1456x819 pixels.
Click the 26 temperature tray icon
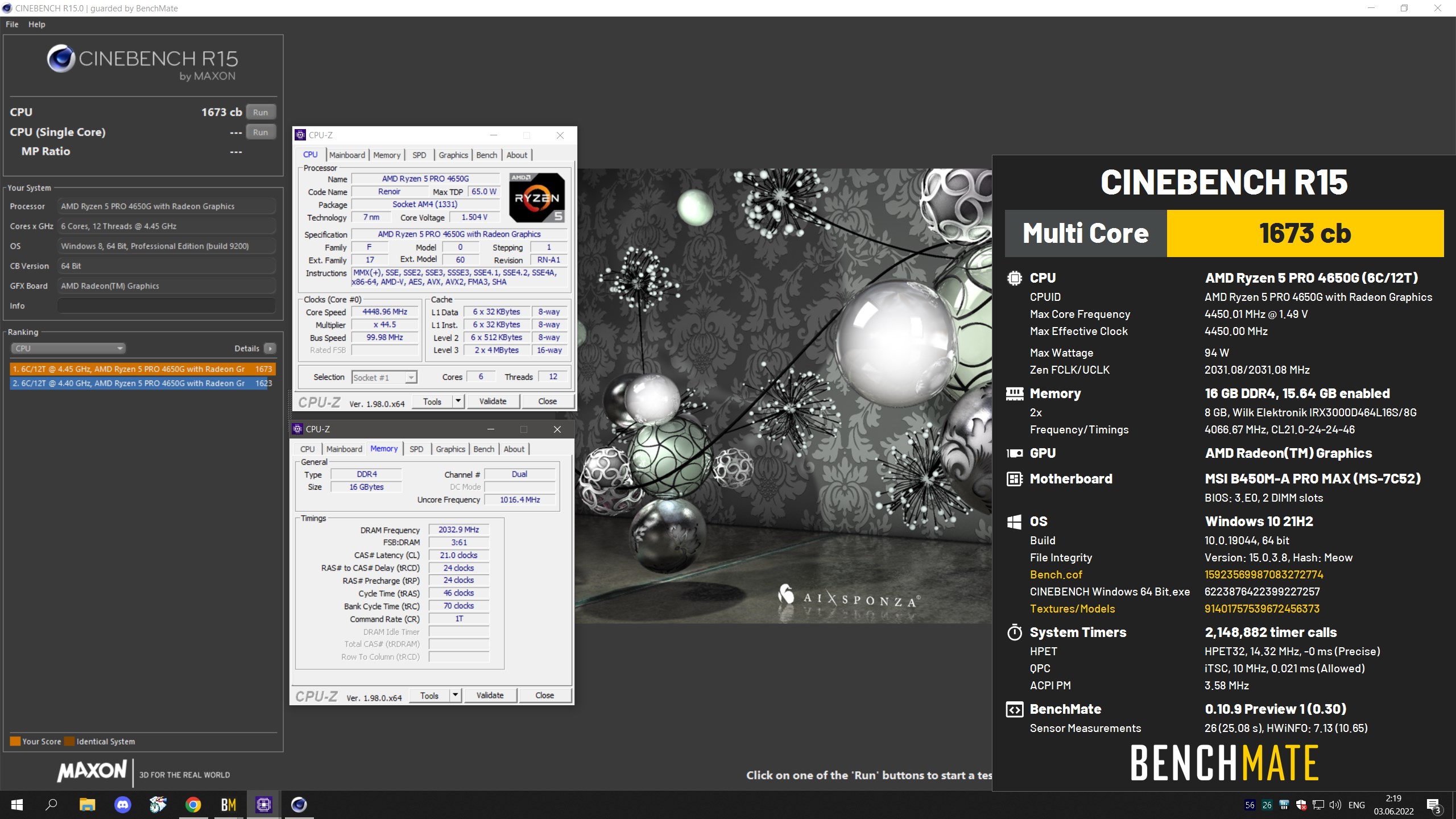[1267, 805]
